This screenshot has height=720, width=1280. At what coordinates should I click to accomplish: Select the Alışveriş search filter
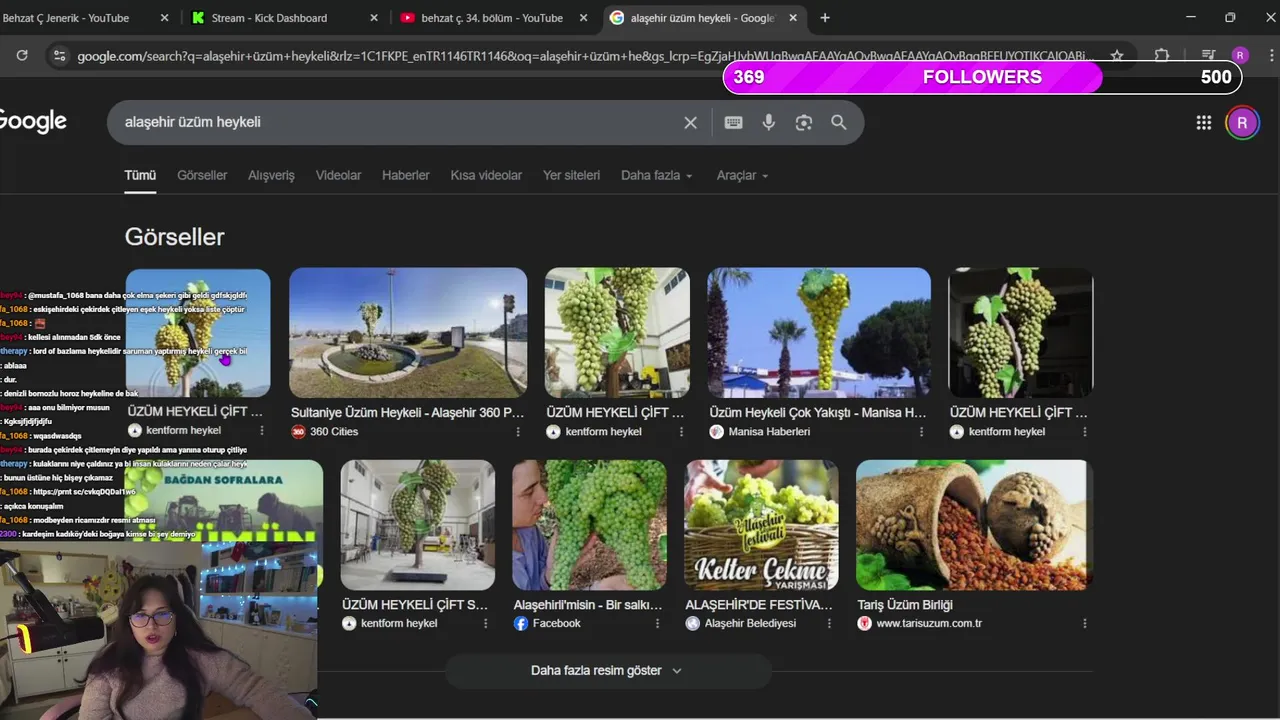click(x=271, y=175)
